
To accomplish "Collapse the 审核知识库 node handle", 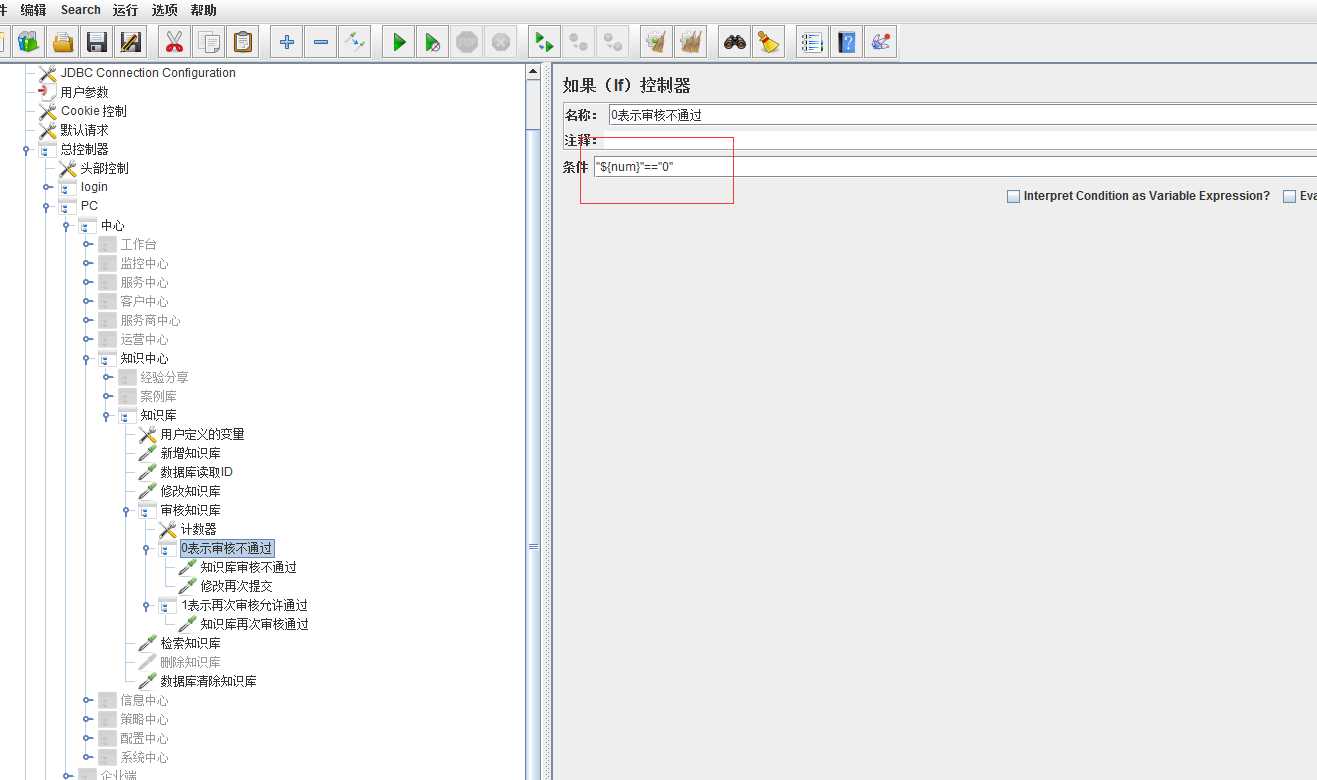I will pyautogui.click(x=127, y=511).
